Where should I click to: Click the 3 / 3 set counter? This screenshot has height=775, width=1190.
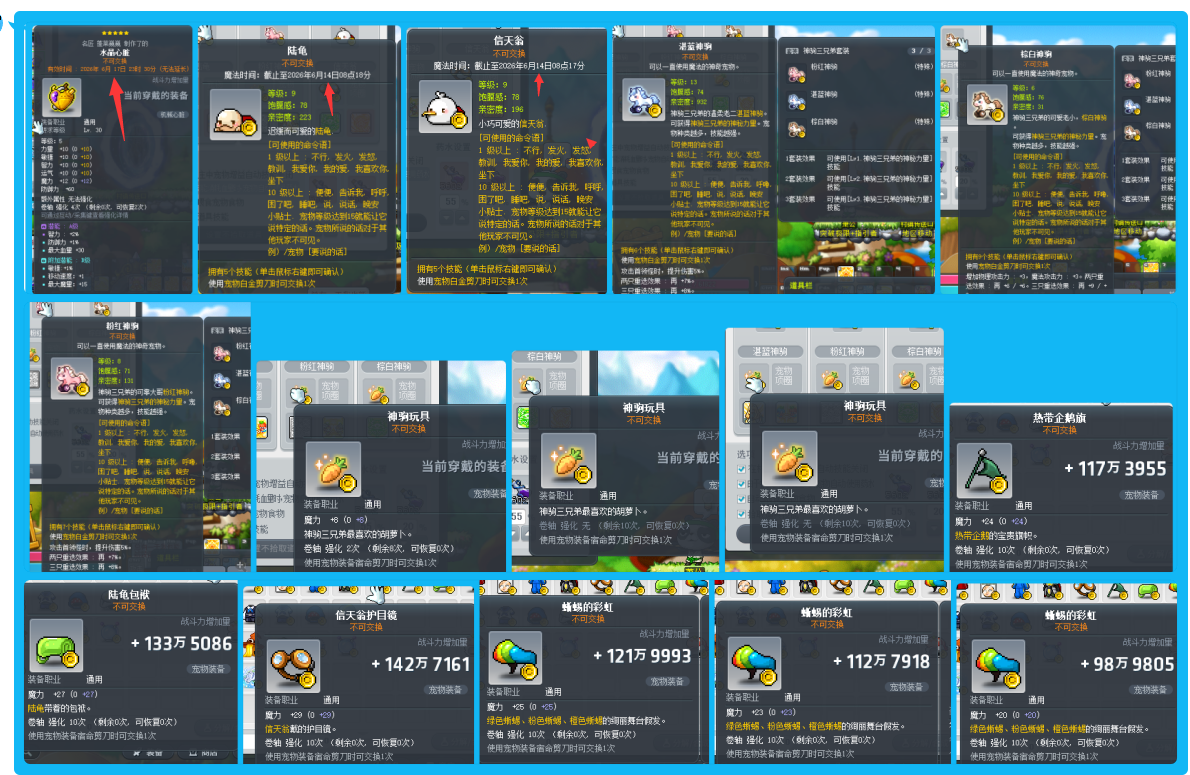coord(921,51)
